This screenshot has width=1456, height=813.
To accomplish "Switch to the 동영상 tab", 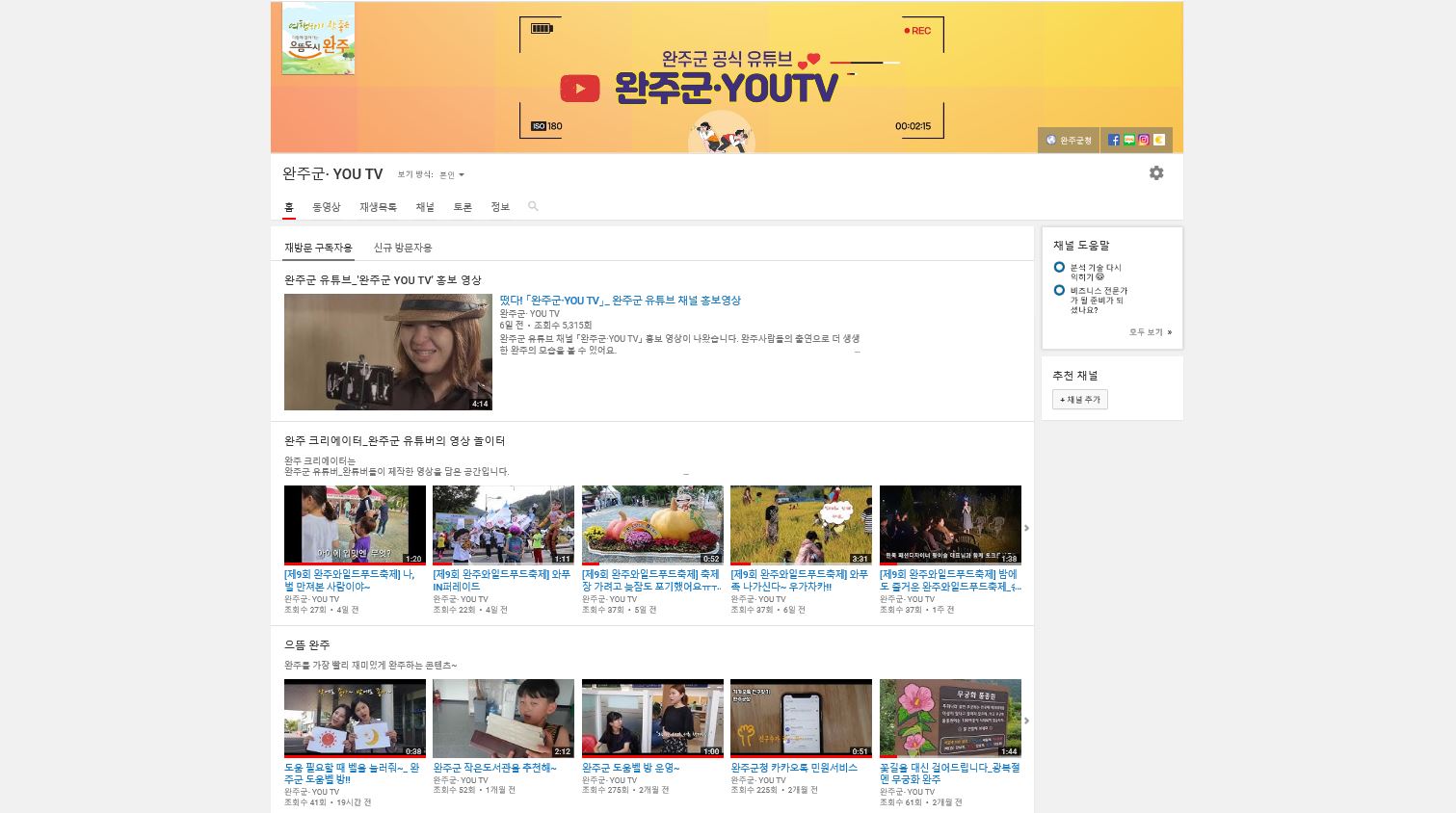I will (x=327, y=207).
